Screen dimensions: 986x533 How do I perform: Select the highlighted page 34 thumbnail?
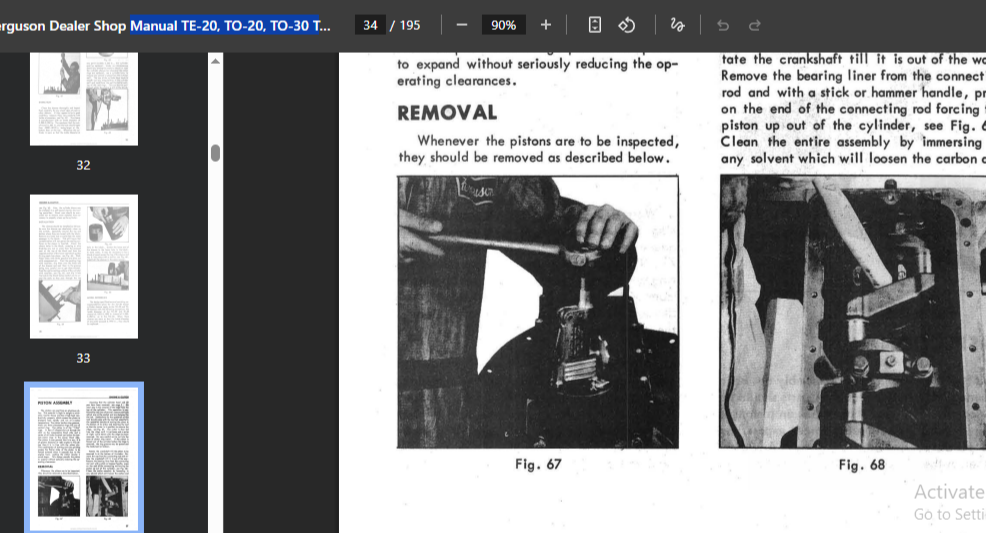click(84, 456)
